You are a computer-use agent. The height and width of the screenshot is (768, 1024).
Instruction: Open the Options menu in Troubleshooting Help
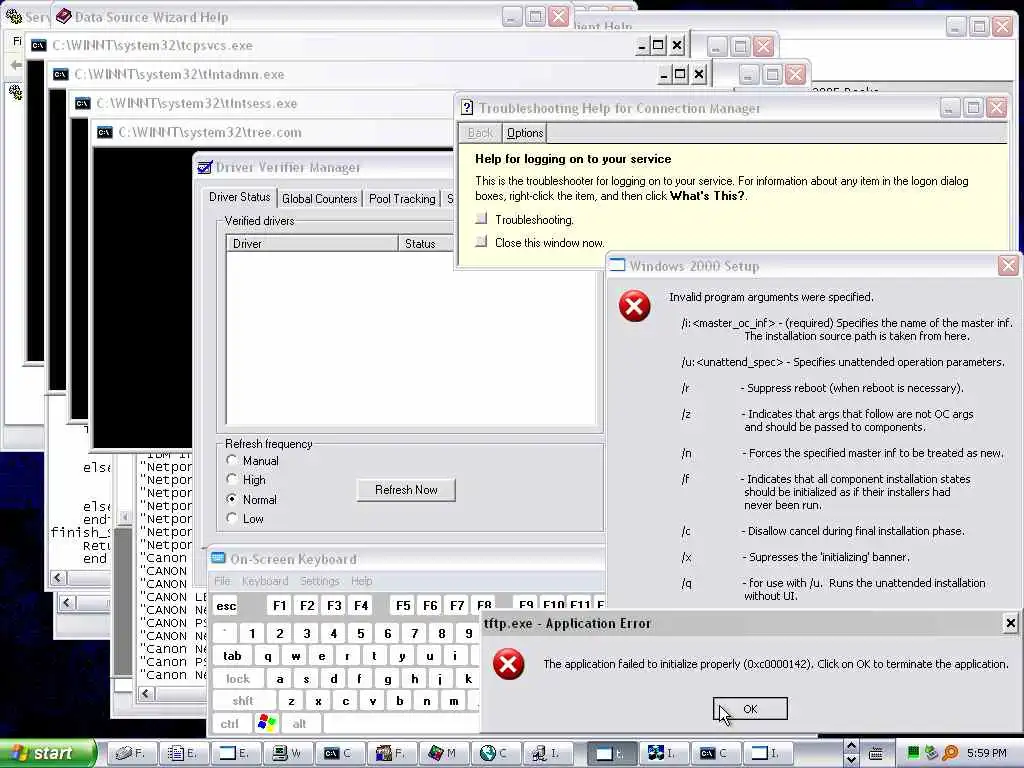[x=524, y=133]
